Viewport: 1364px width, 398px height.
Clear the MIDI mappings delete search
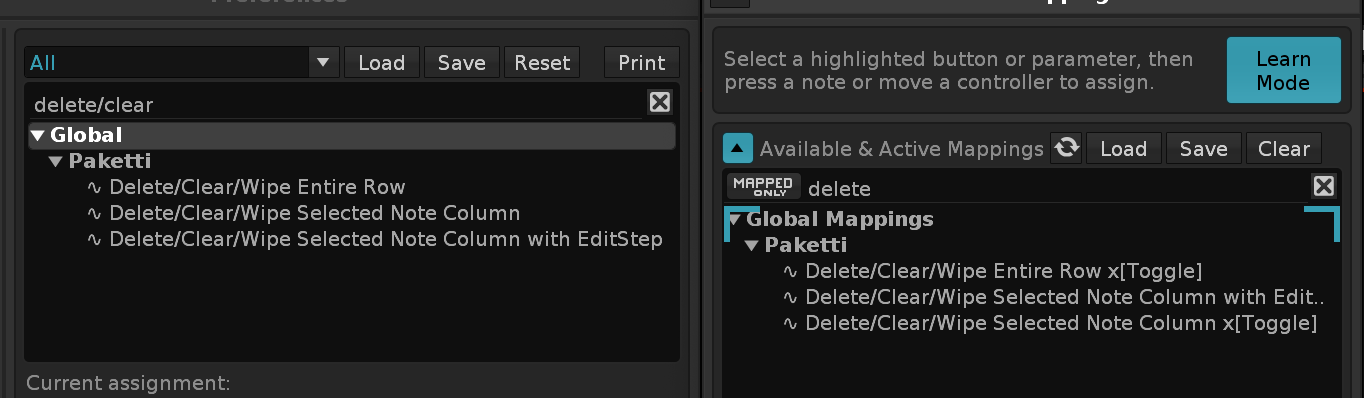tap(1323, 186)
